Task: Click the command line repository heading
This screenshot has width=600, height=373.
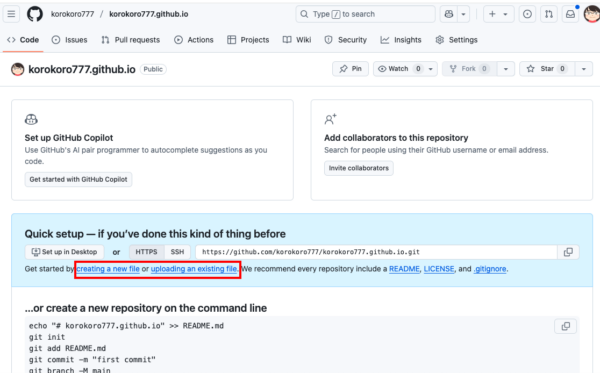Action: coord(146,308)
